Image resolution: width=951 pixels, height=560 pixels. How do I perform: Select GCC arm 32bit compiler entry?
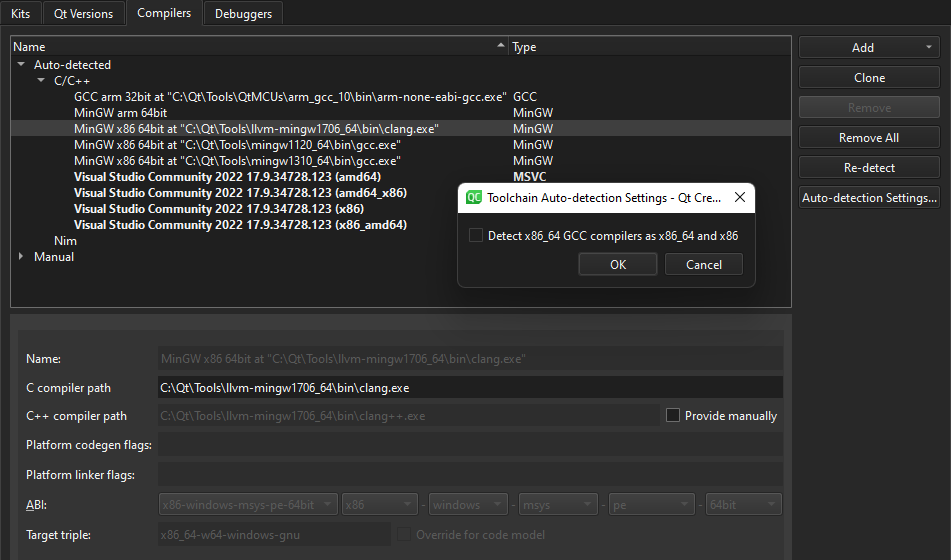point(290,97)
